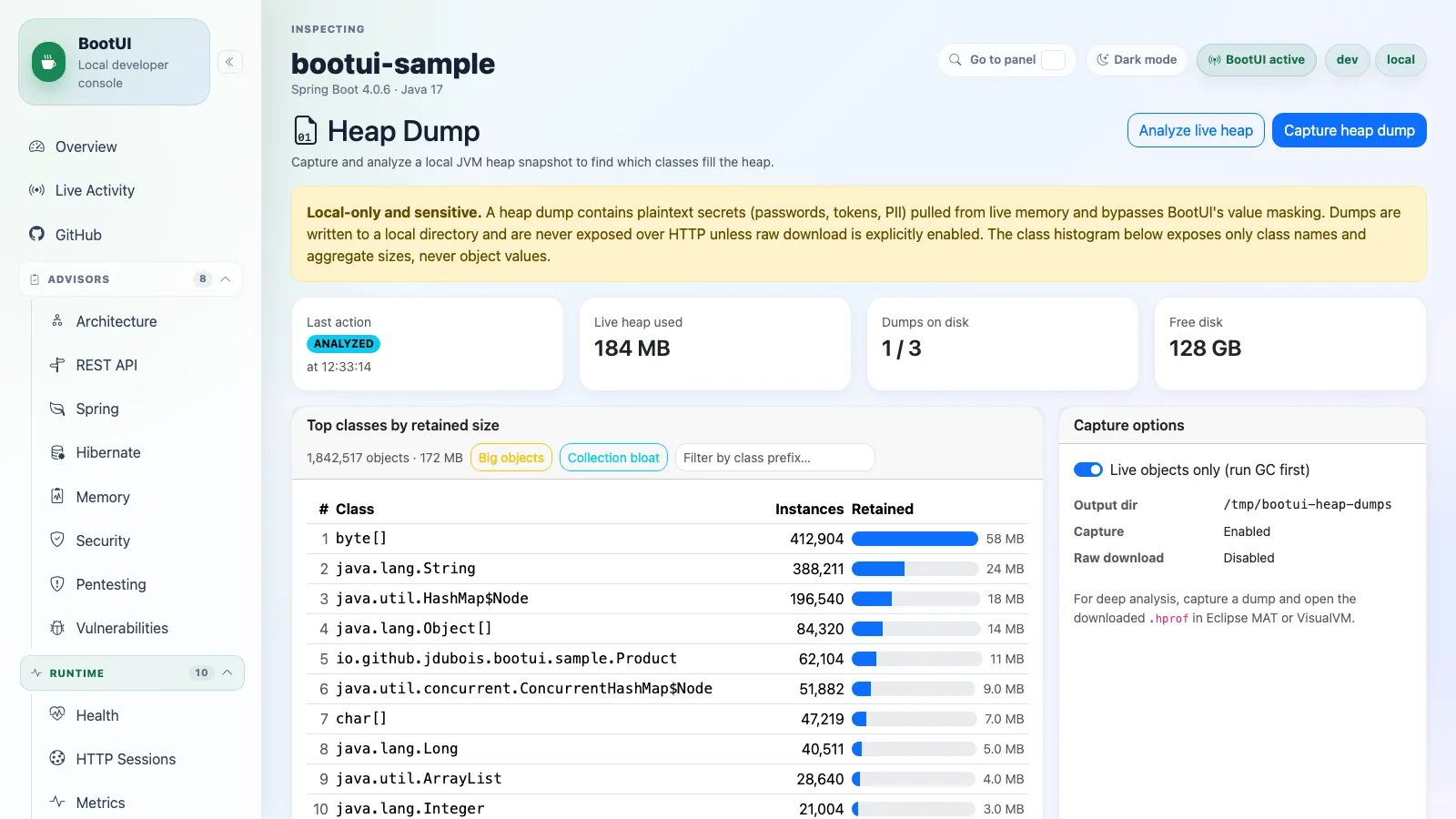Viewport: 1456px width, 819px height.
Task: Select Memory advisor menu item
Action: coord(142,497)
